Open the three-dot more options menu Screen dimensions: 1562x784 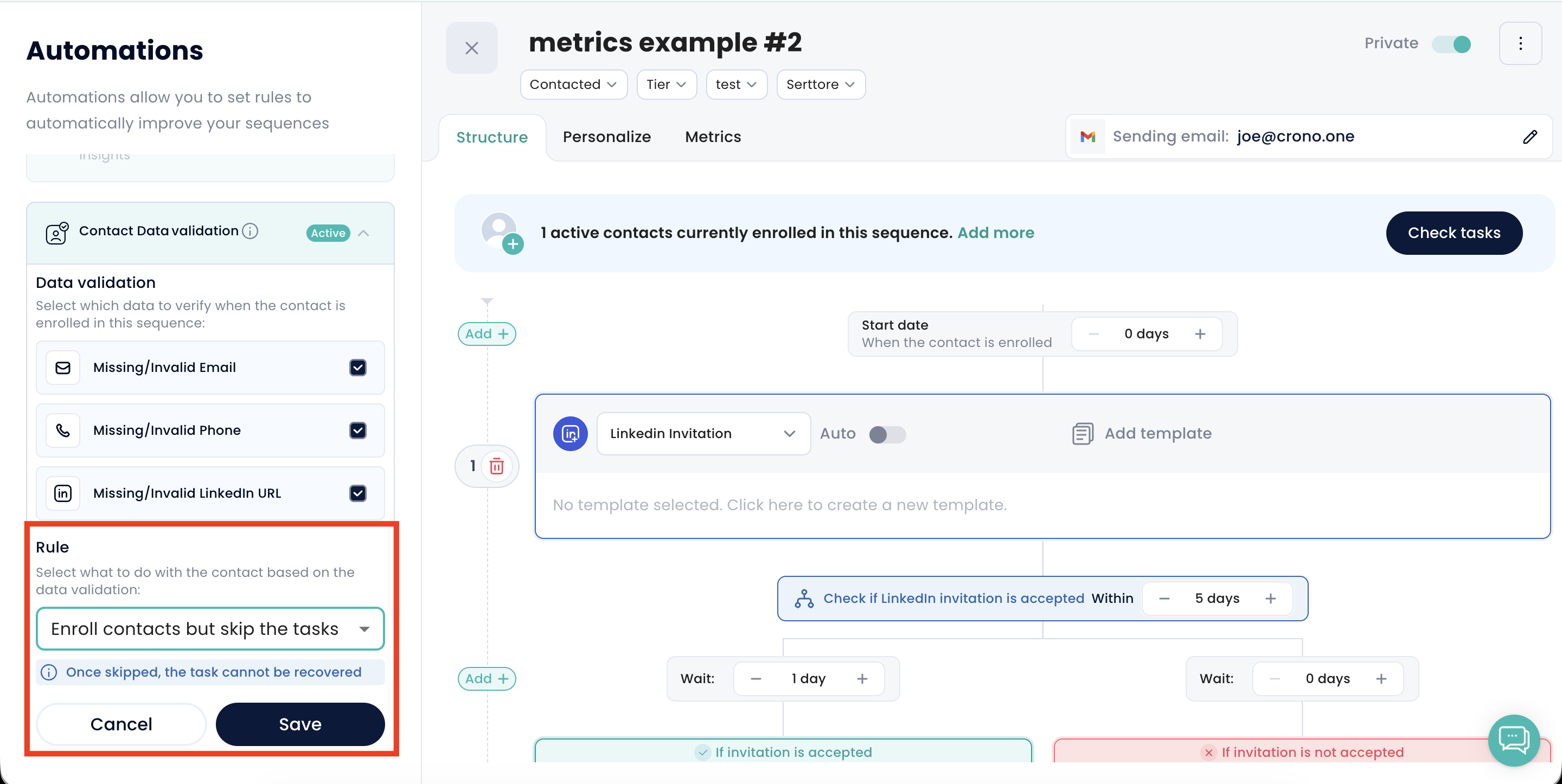[1520, 44]
